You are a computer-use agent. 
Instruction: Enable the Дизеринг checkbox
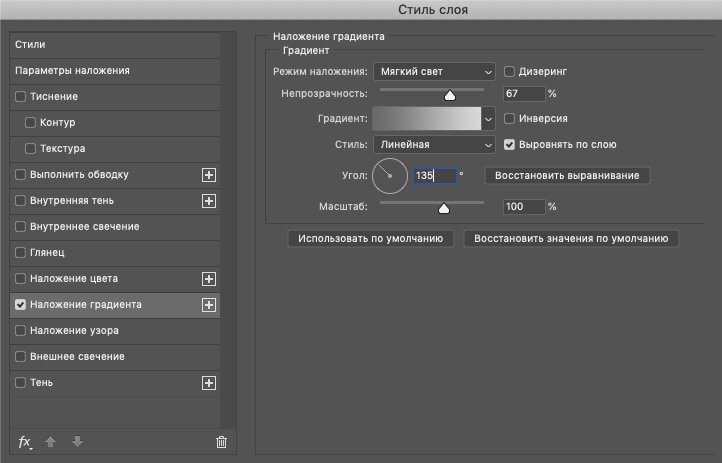click(509, 72)
